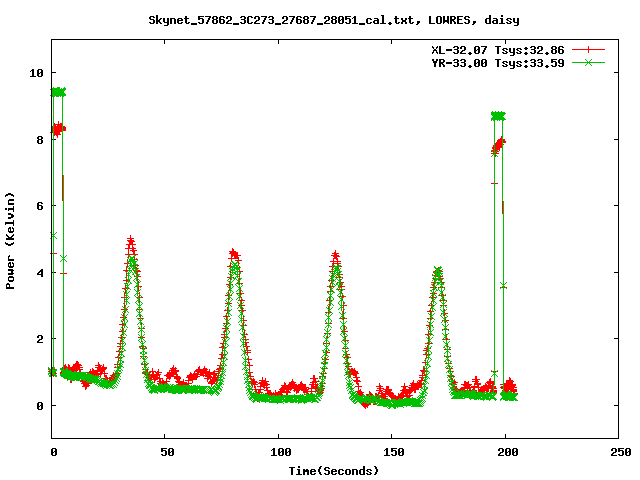Click the red cluster near 8 Kelvin at 197 seconds
The width and height of the screenshot is (640, 480).
(498, 146)
